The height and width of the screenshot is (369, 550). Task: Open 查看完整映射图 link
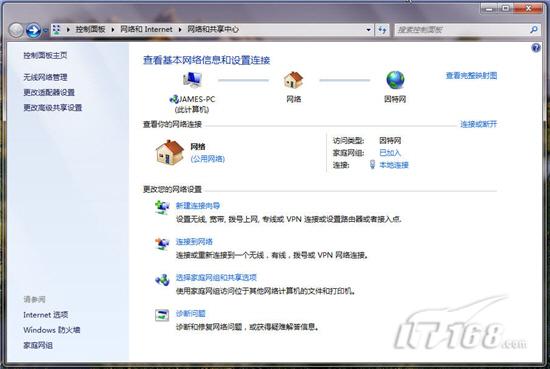pos(471,75)
